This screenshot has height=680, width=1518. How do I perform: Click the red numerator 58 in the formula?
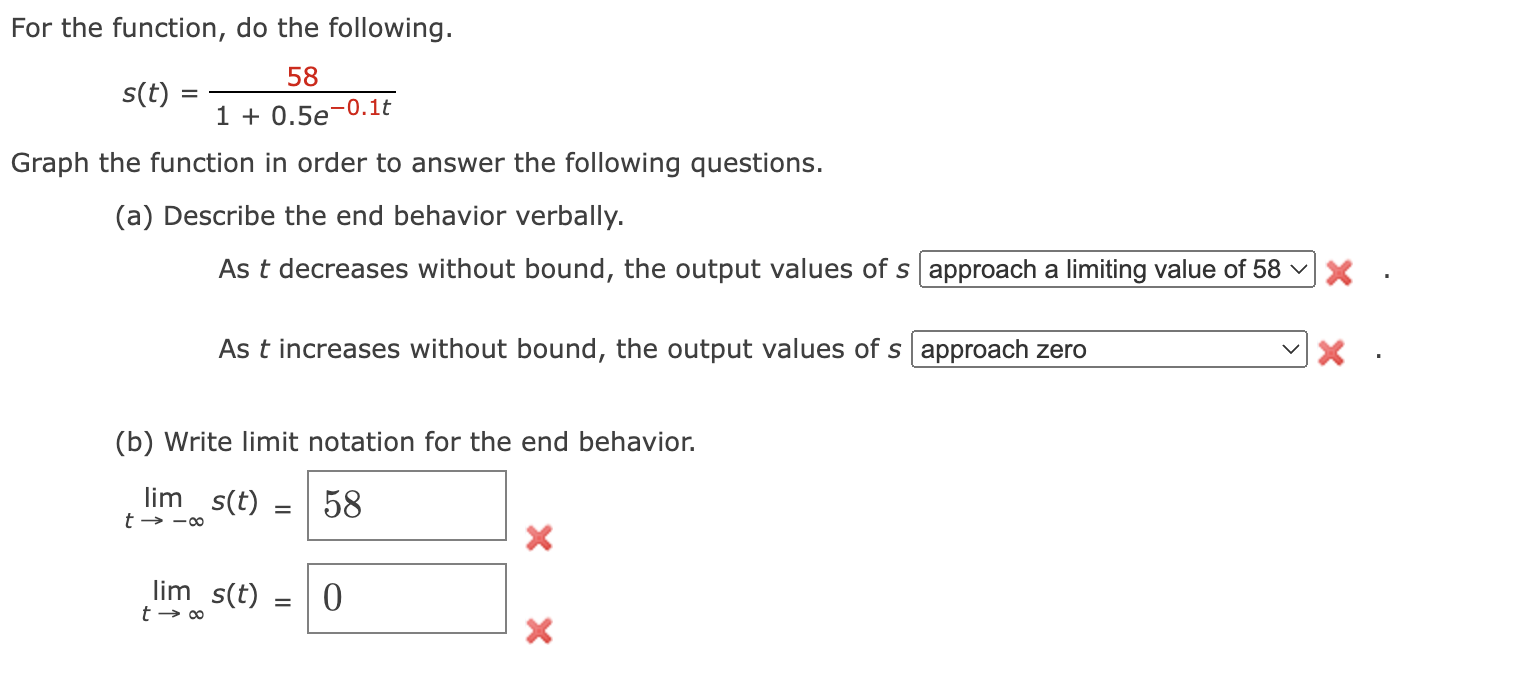pos(300,76)
